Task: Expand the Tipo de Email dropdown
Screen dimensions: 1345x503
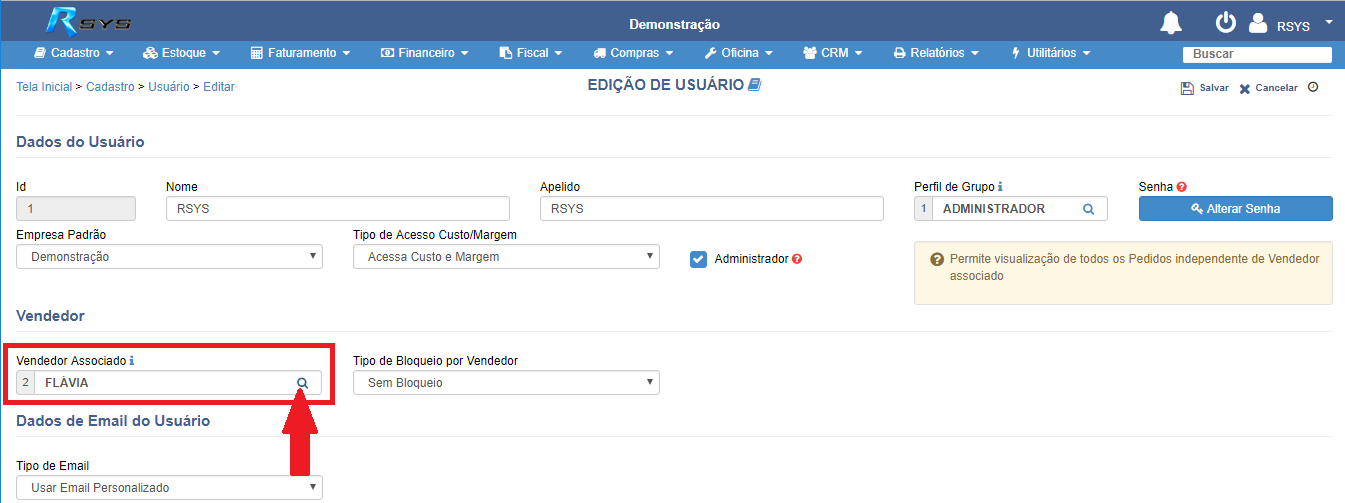Action: click(x=169, y=488)
